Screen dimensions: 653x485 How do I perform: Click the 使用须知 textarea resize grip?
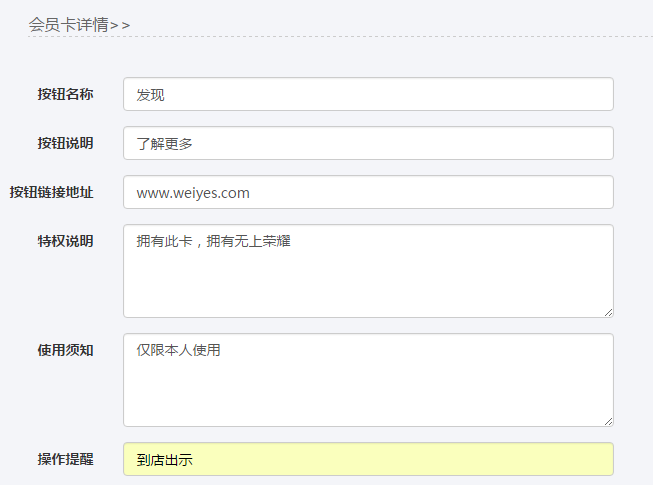[x=608, y=422]
